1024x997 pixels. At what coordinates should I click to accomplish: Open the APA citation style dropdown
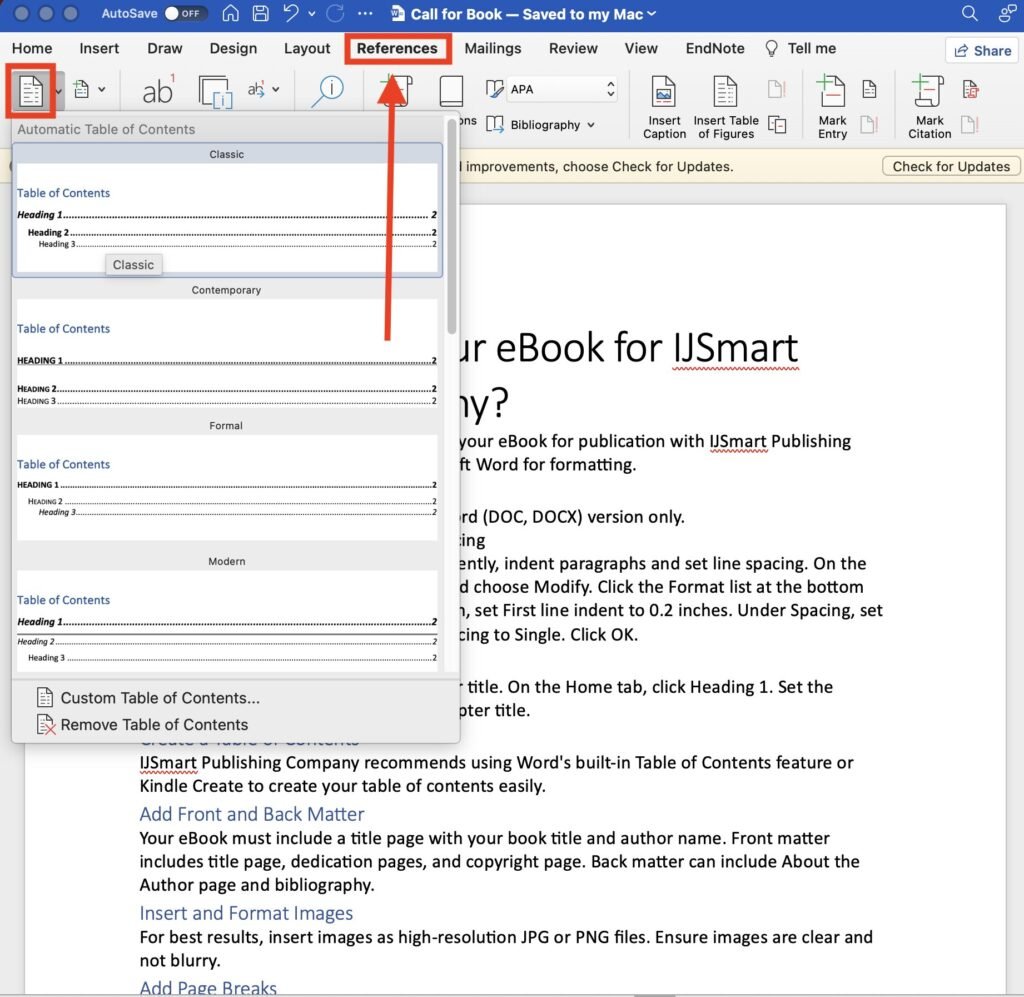click(562, 89)
